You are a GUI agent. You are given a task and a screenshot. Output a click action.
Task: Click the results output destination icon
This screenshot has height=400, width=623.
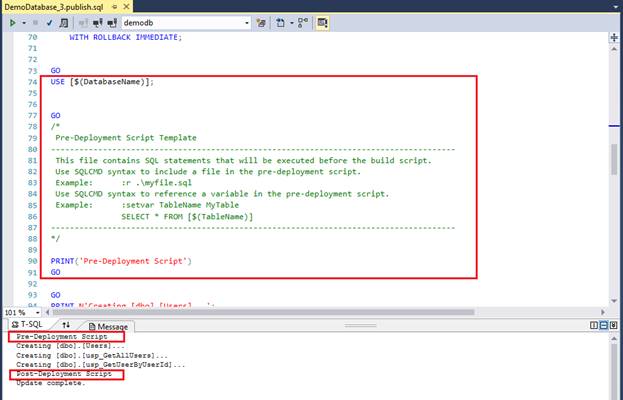point(281,23)
